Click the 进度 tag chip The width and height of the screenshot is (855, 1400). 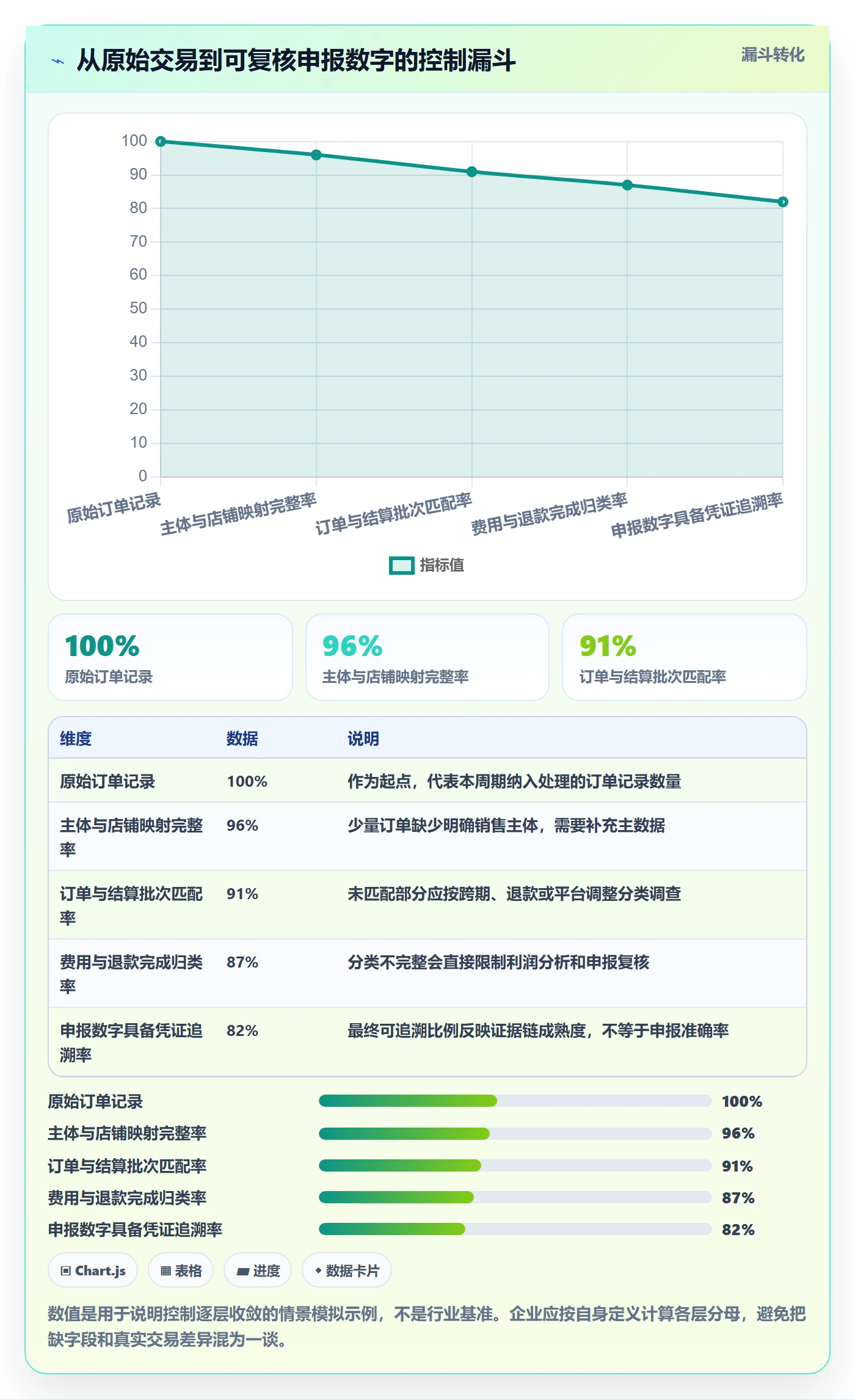[x=258, y=1271]
